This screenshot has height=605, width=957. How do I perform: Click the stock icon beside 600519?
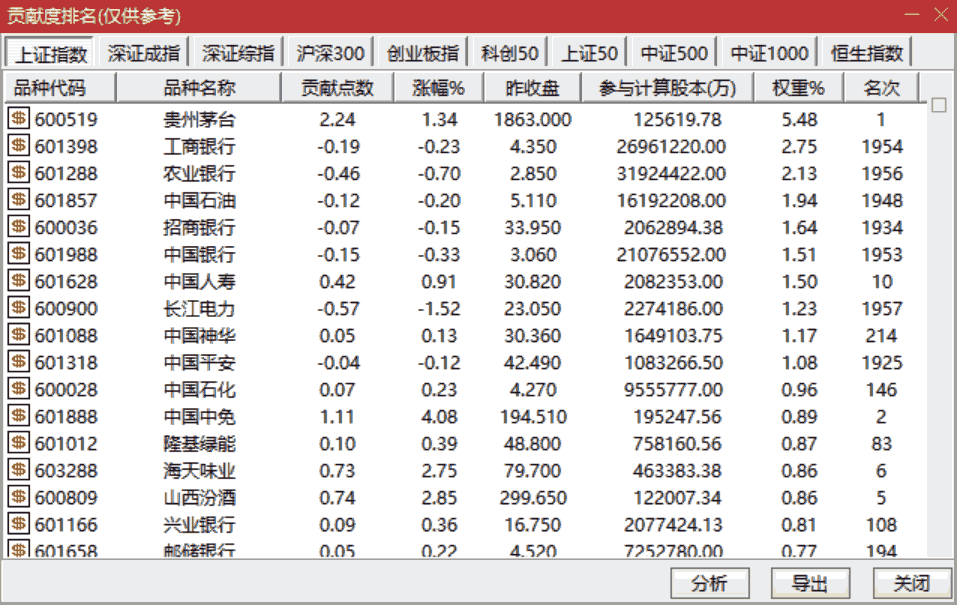(18, 118)
